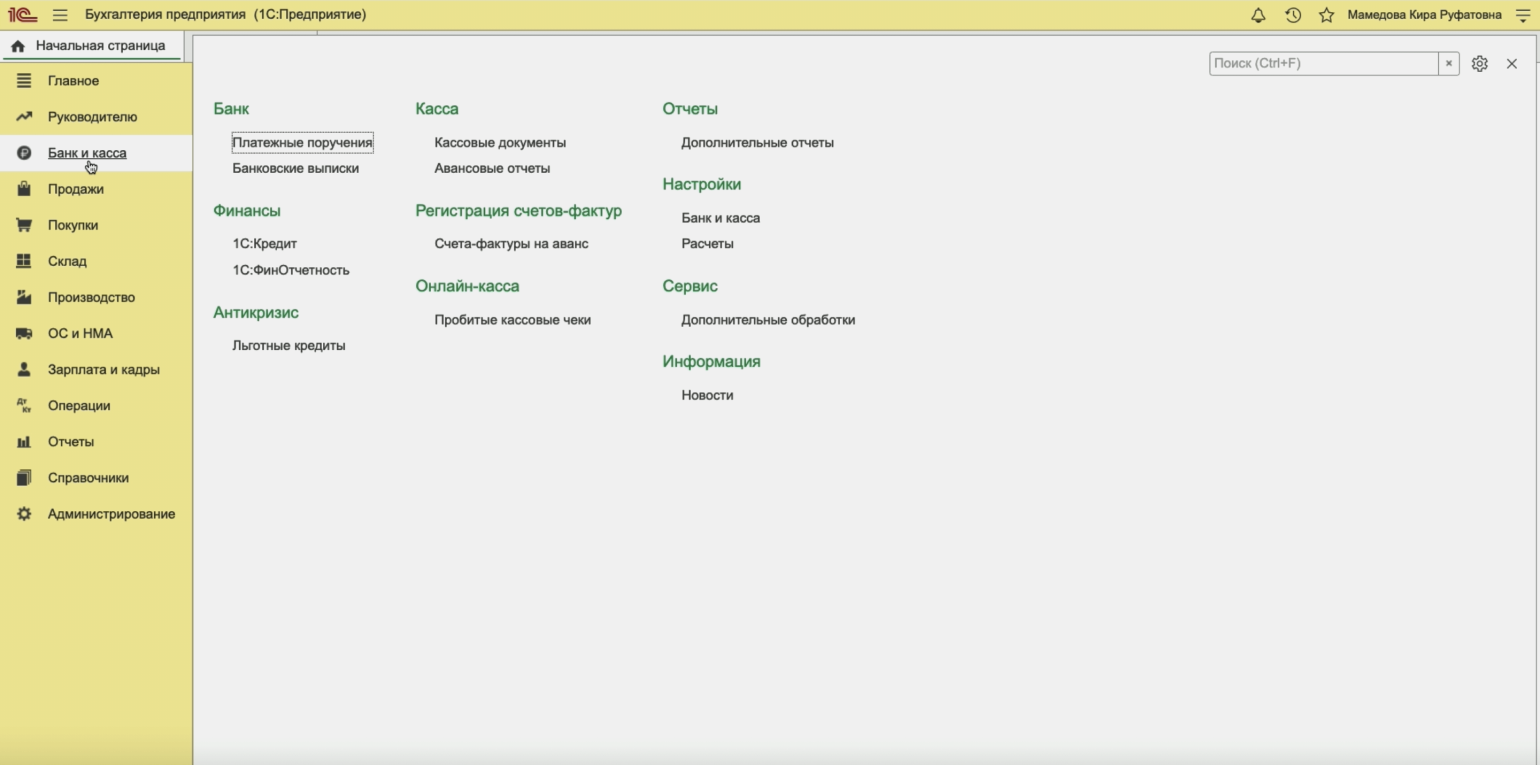
Task: Click the Покупки cart icon
Action: pyautogui.click(x=24, y=225)
